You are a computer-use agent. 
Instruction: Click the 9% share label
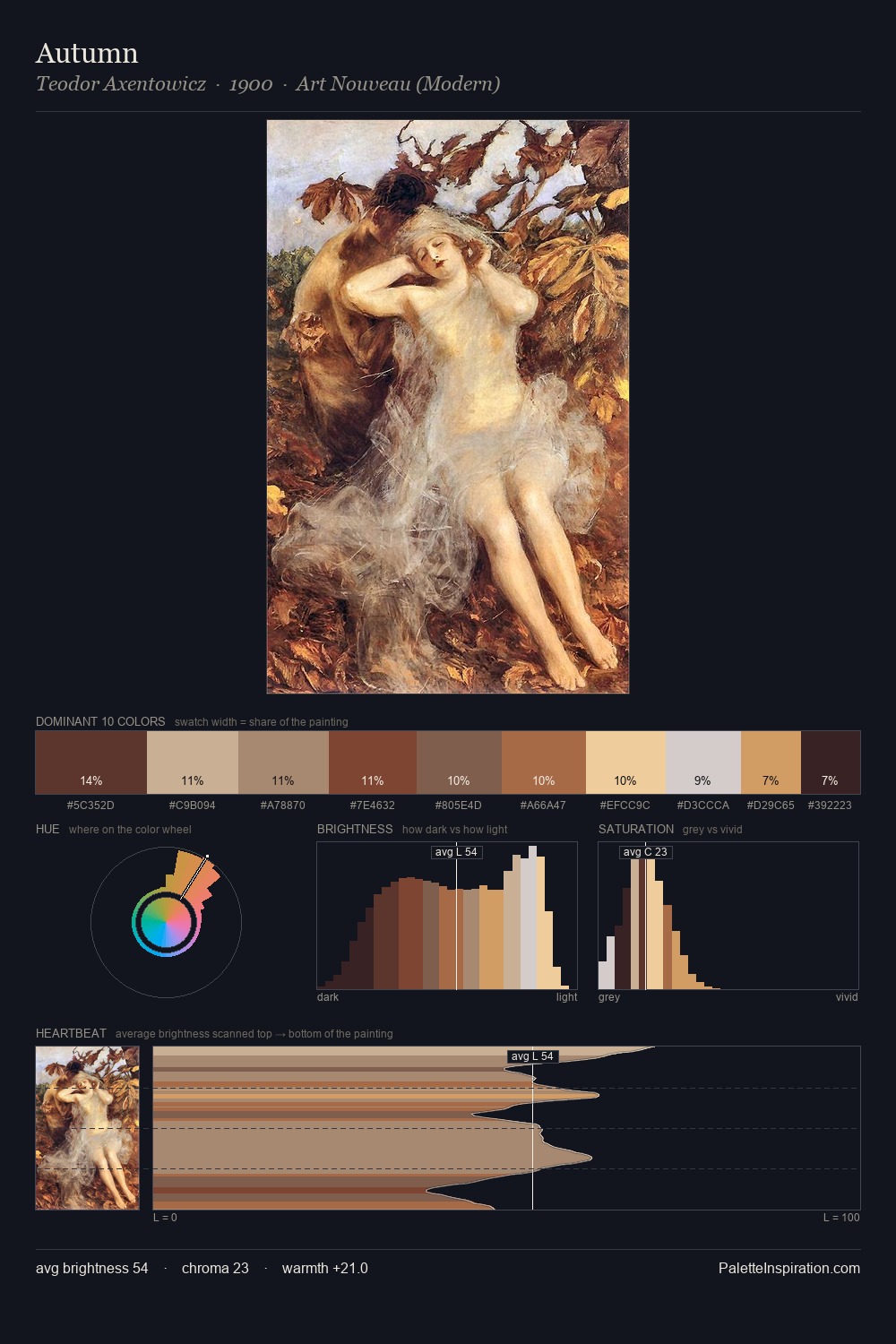pyautogui.click(x=702, y=780)
